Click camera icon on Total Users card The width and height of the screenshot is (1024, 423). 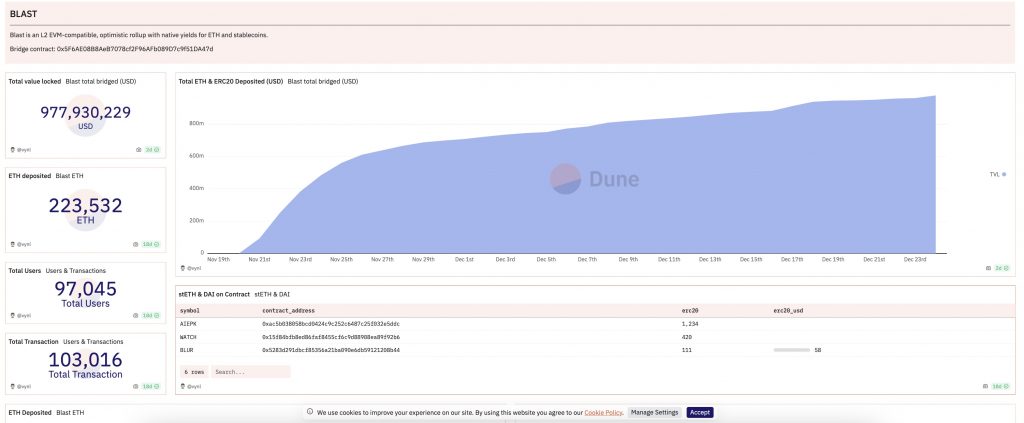click(135, 315)
